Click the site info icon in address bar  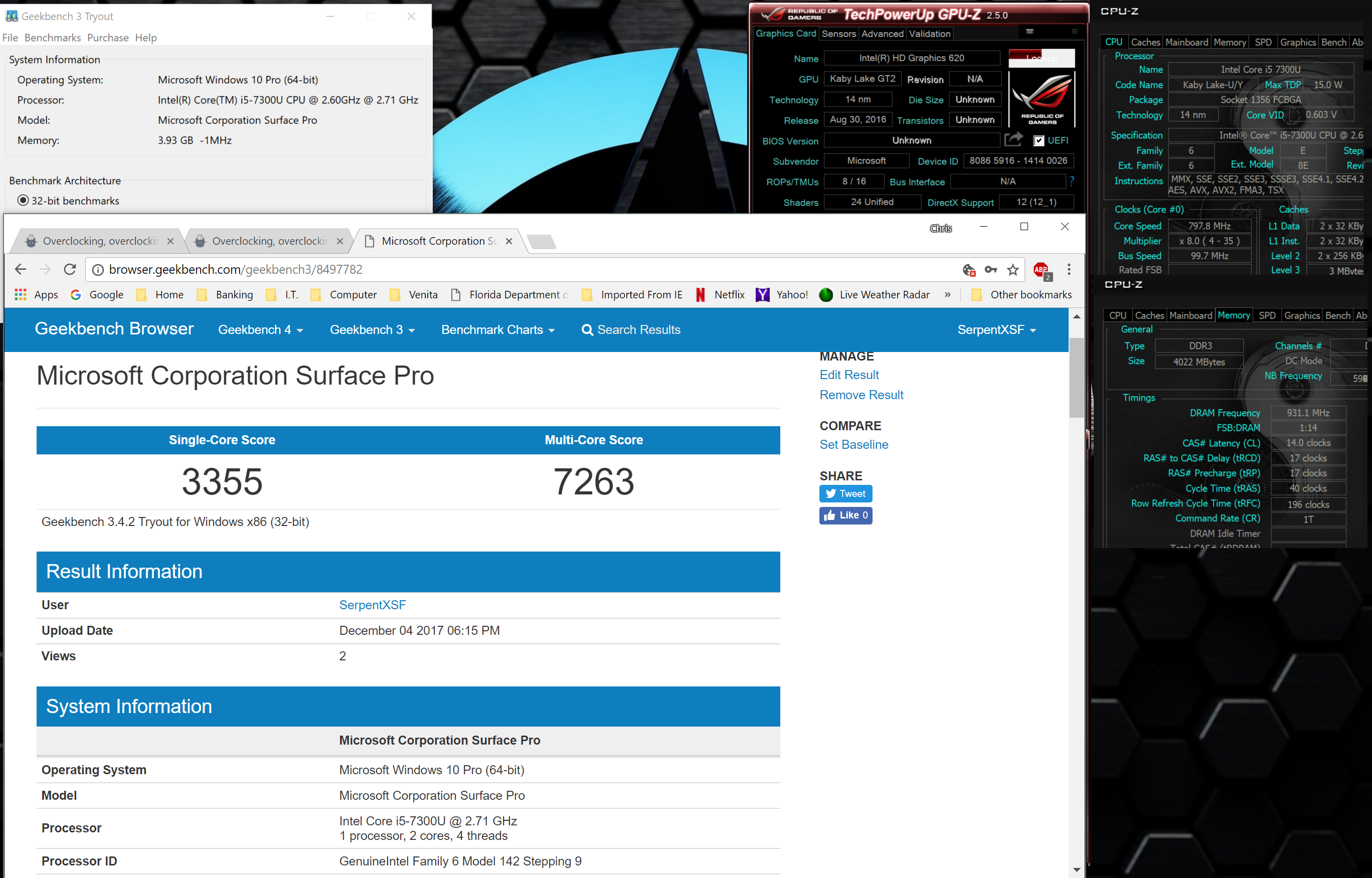tap(97, 270)
